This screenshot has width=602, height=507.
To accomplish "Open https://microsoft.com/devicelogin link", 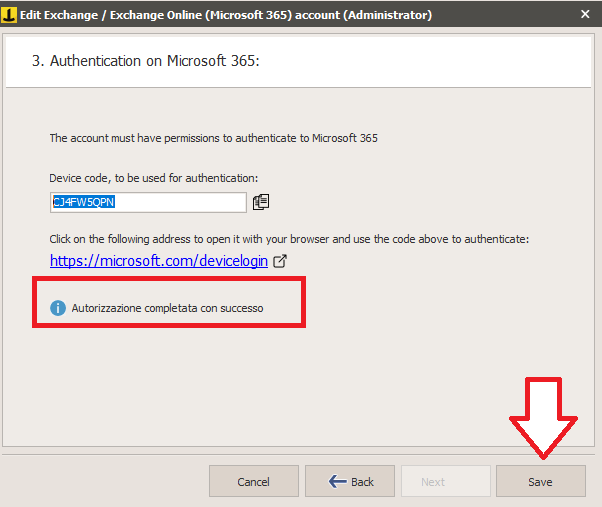I will point(159,261).
